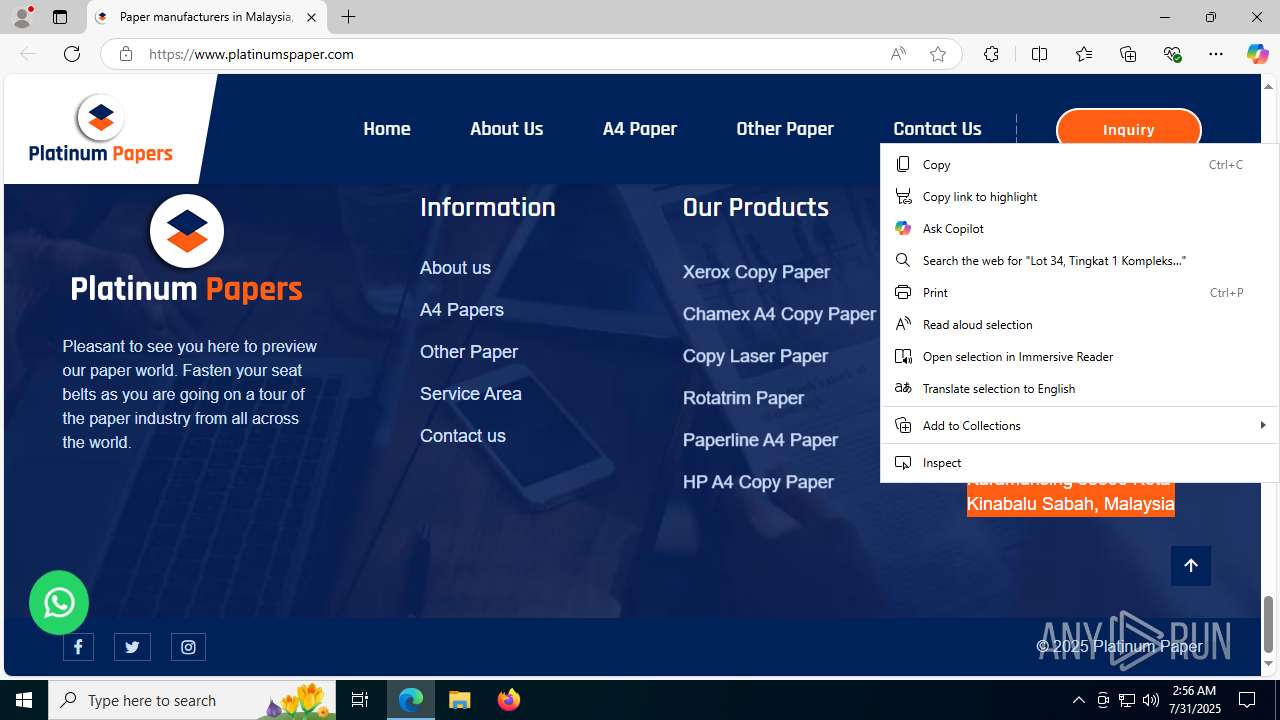The height and width of the screenshot is (720, 1280).
Task: Select Print in context menu
Action: click(x=1080, y=292)
